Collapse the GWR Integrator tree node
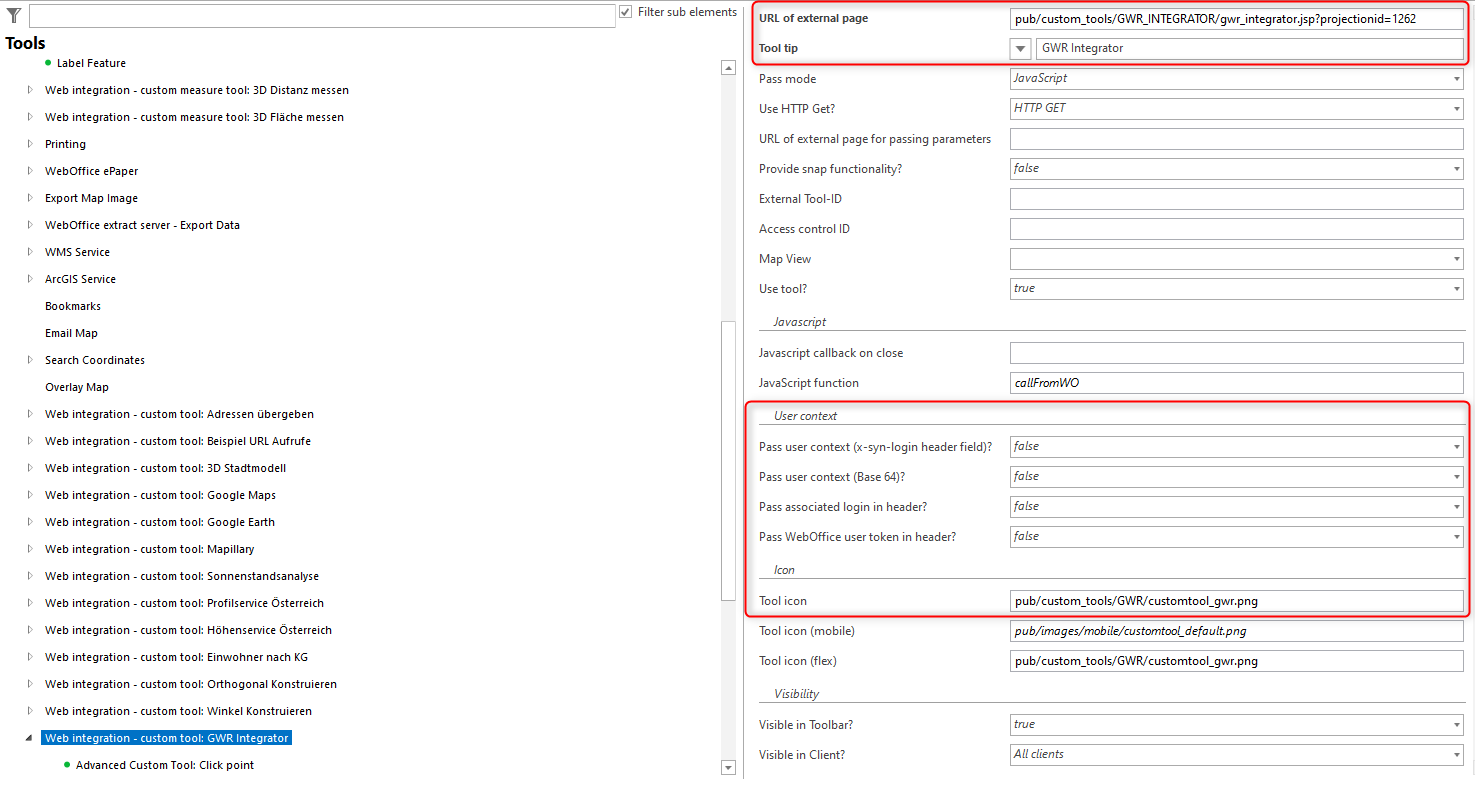1475x786 pixels. point(30,737)
